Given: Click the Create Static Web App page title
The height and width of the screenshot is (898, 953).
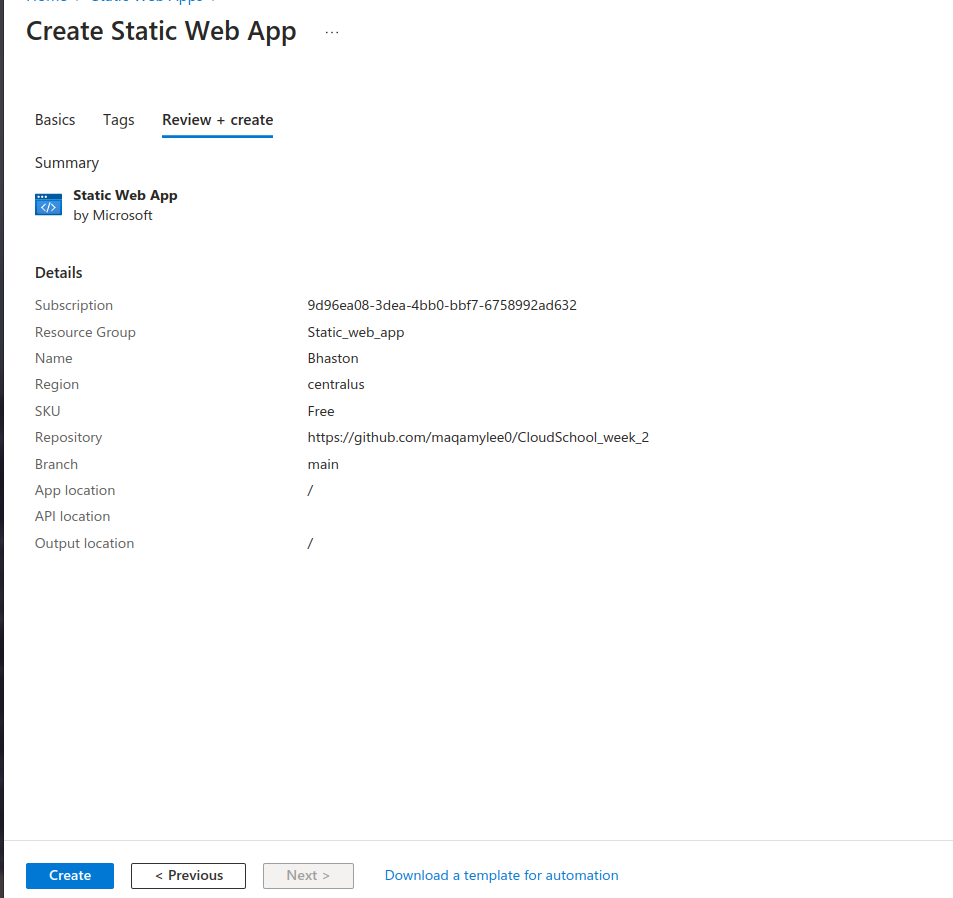Looking at the screenshot, I should coord(161,31).
